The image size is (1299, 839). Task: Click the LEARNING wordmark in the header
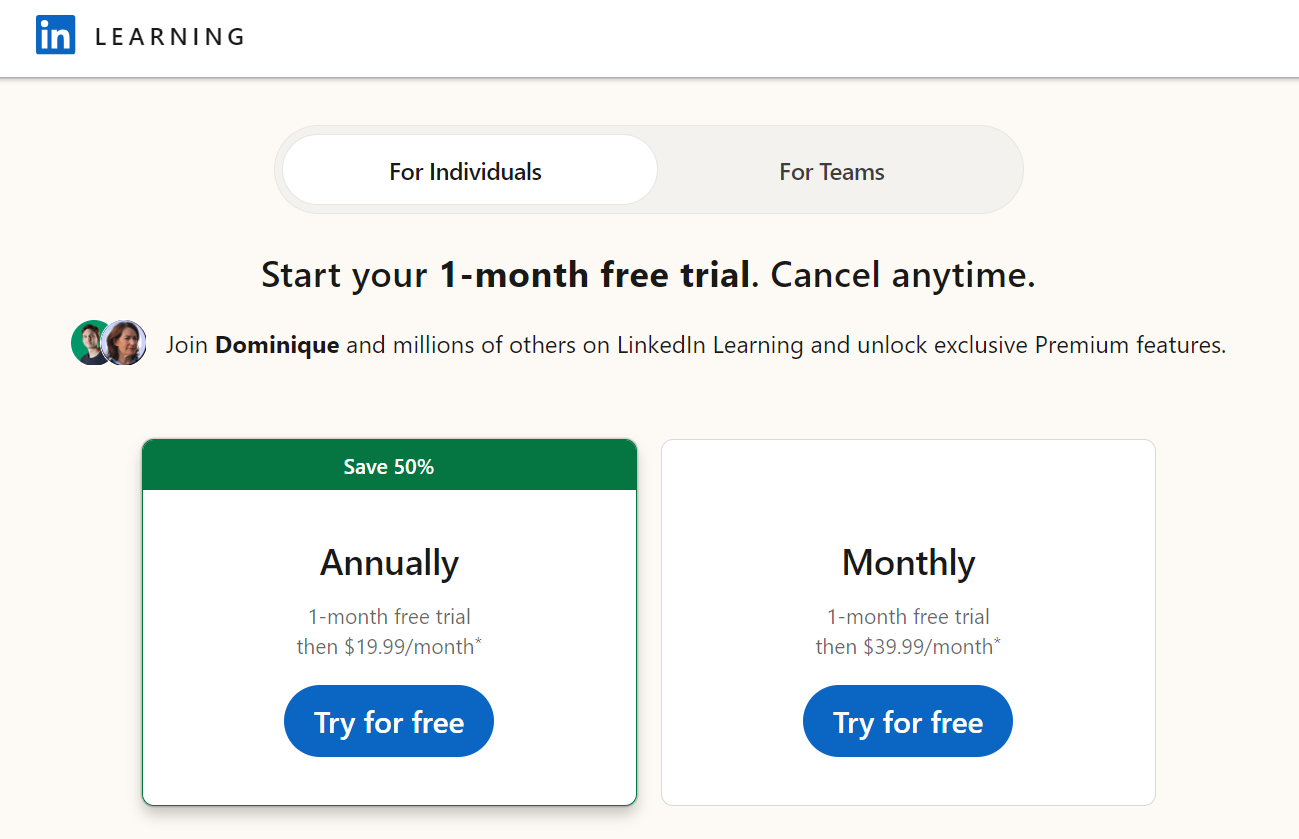point(170,37)
